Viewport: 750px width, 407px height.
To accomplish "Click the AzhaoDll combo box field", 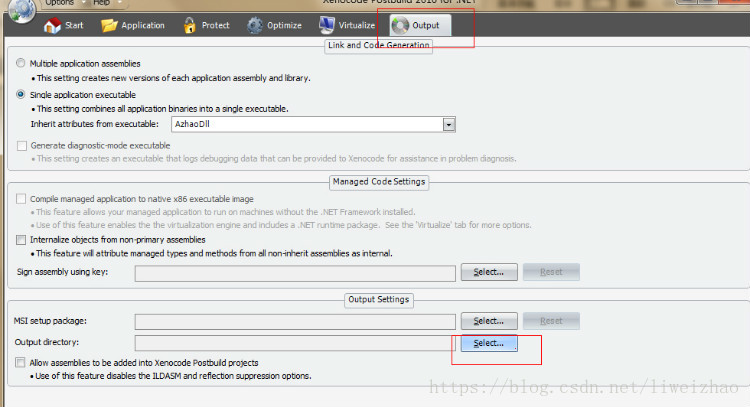I will click(313, 124).
